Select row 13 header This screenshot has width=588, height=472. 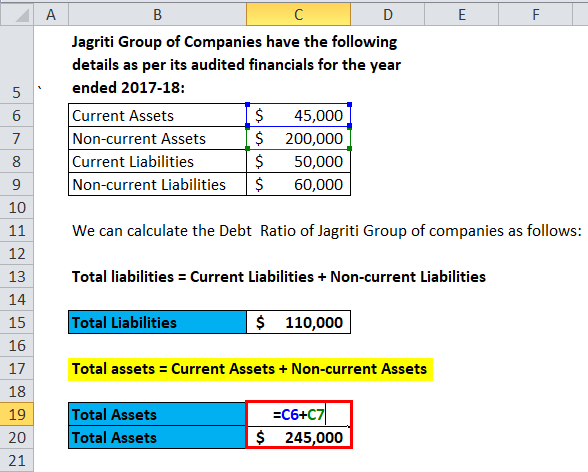[x=16, y=277]
